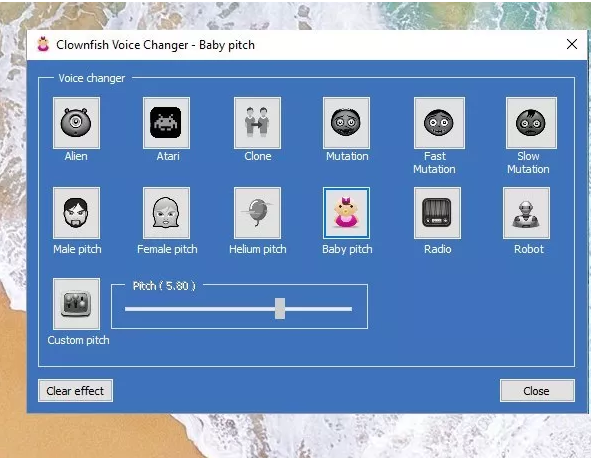
Task: Click the Clownfish app icon in title bar
Action: point(43,45)
